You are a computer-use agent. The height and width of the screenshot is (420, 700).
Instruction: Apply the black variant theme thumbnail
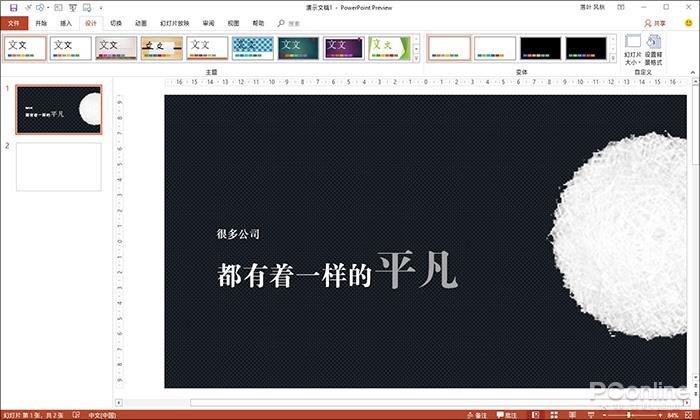pyautogui.click(x=540, y=48)
